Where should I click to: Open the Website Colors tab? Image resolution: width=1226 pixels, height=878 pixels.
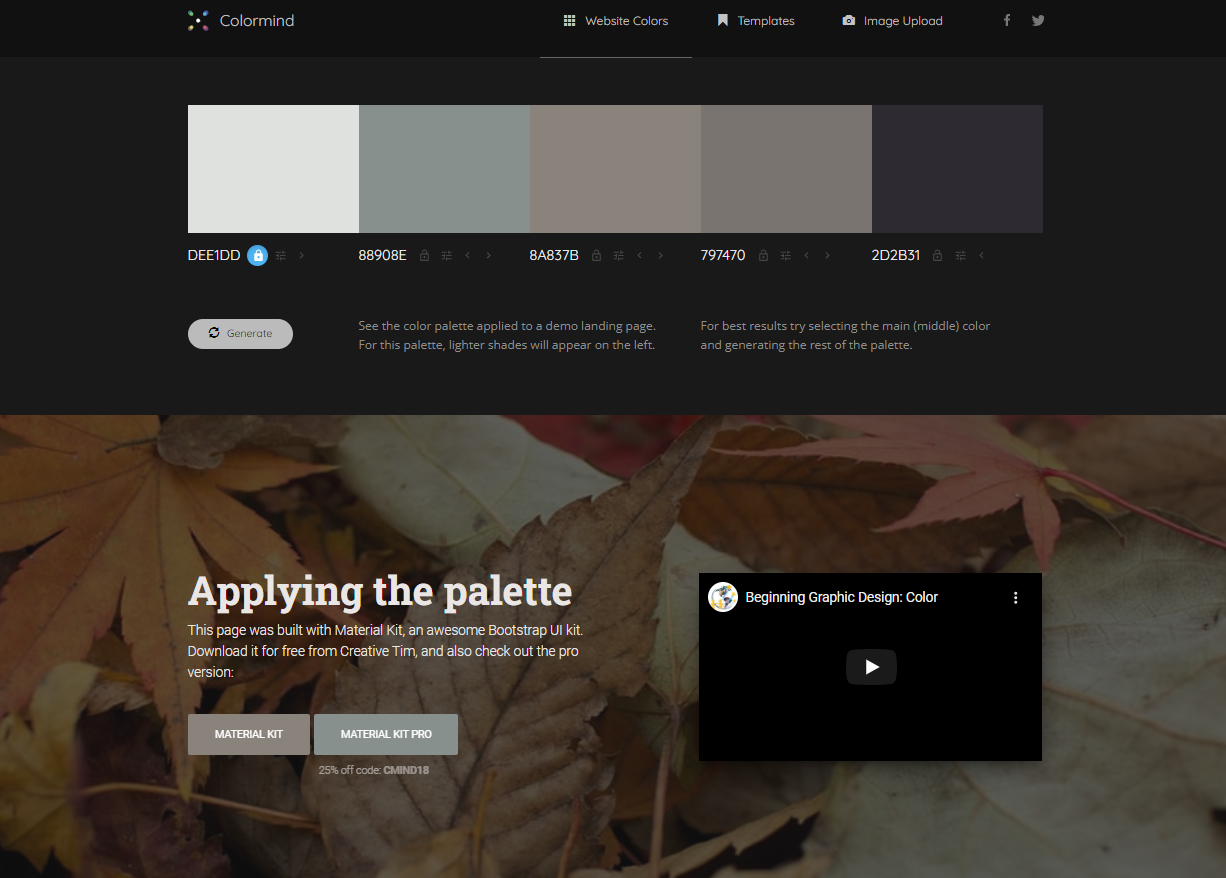point(616,21)
